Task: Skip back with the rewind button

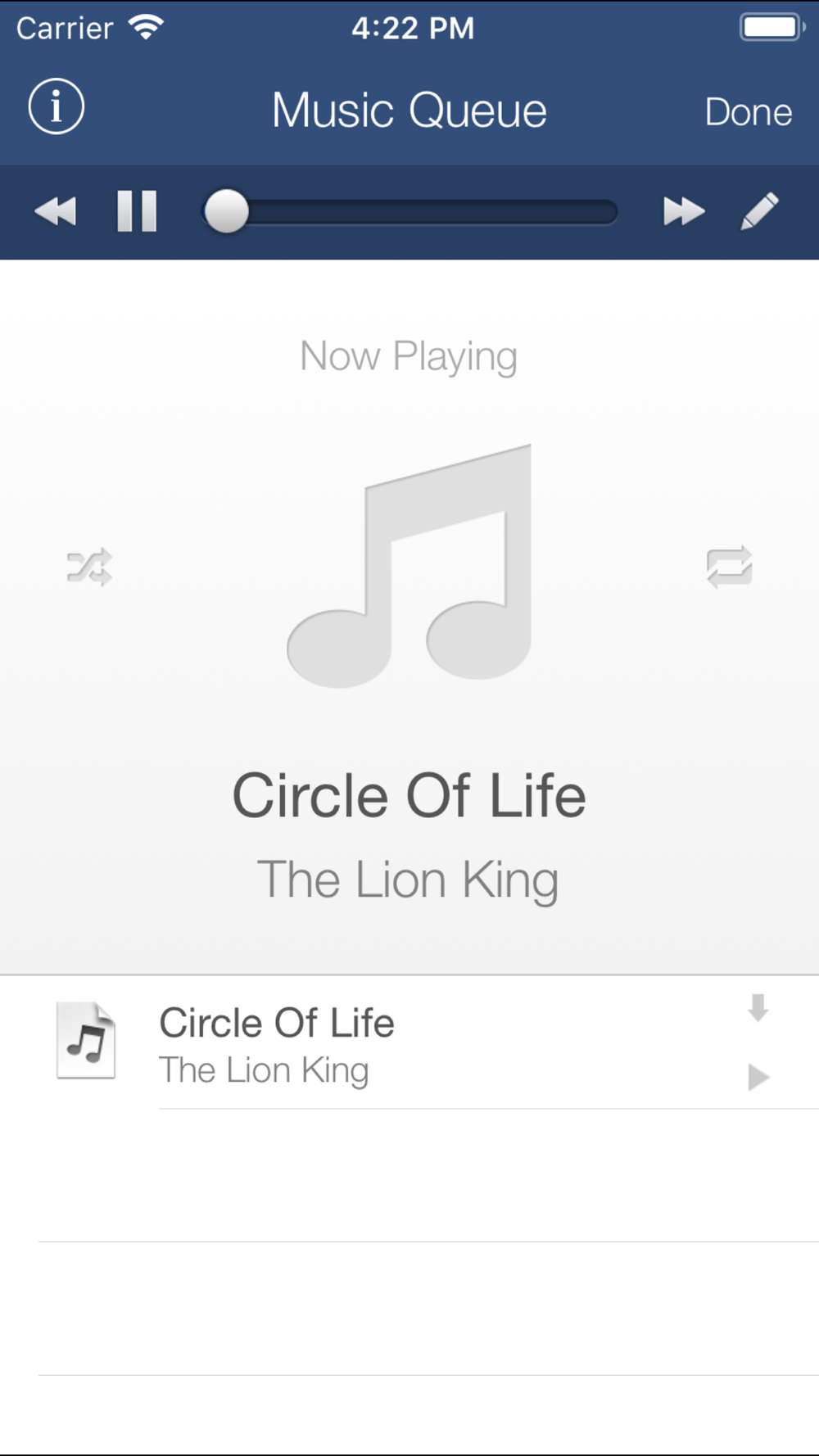Action: pos(55,211)
